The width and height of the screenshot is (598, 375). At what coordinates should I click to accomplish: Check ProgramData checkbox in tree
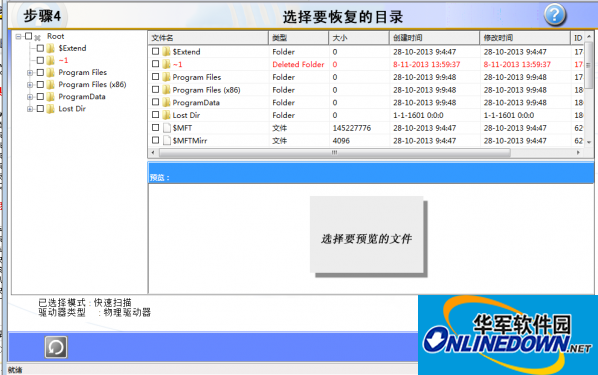click(x=40, y=97)
